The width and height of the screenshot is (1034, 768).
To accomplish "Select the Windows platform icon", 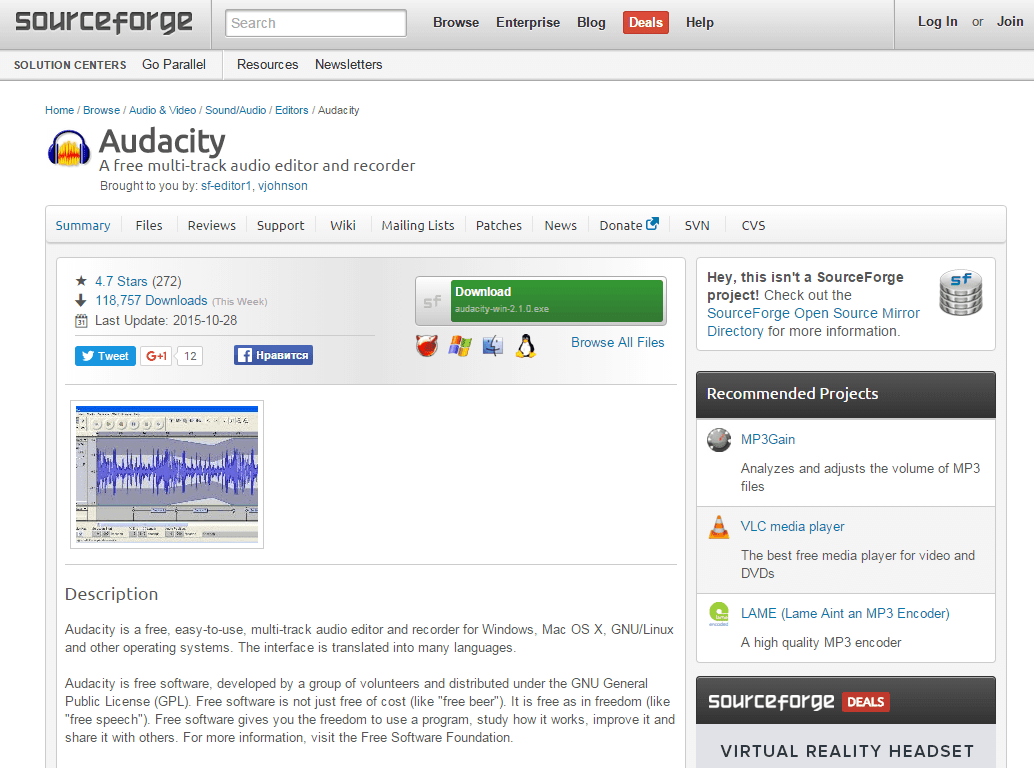I will coord(460,345).
